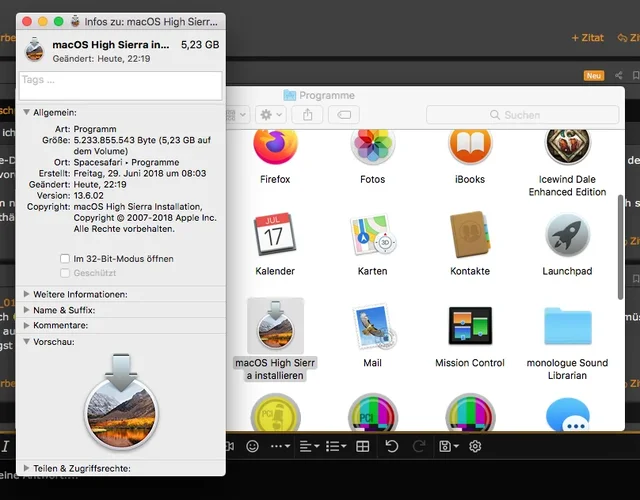Click the Finder share toolbar button
Screen dimensions: 640x500
tap(307, 115)
